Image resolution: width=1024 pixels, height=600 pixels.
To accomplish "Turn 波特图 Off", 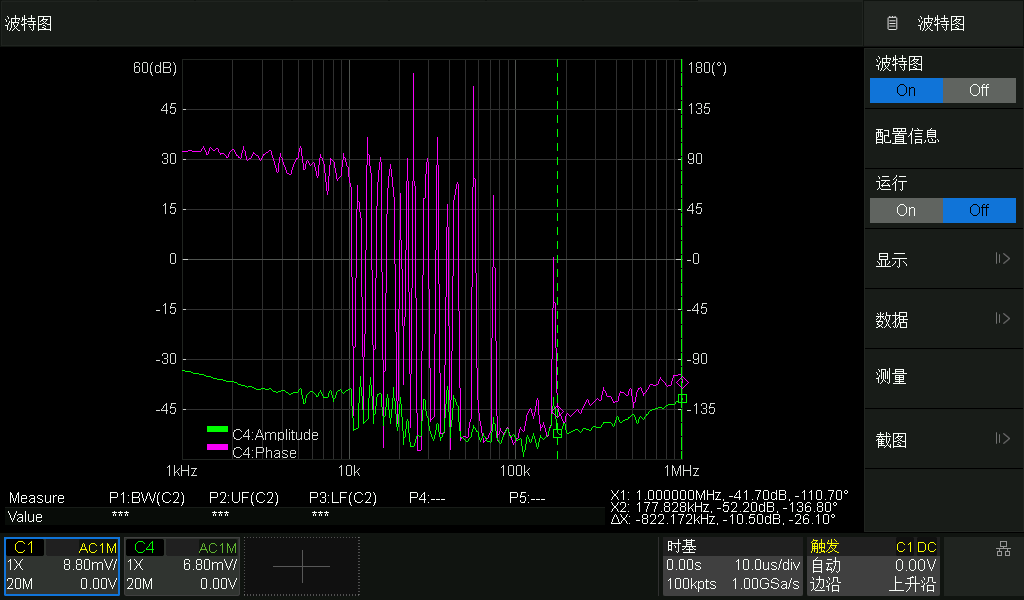I will tap(979, 91).
